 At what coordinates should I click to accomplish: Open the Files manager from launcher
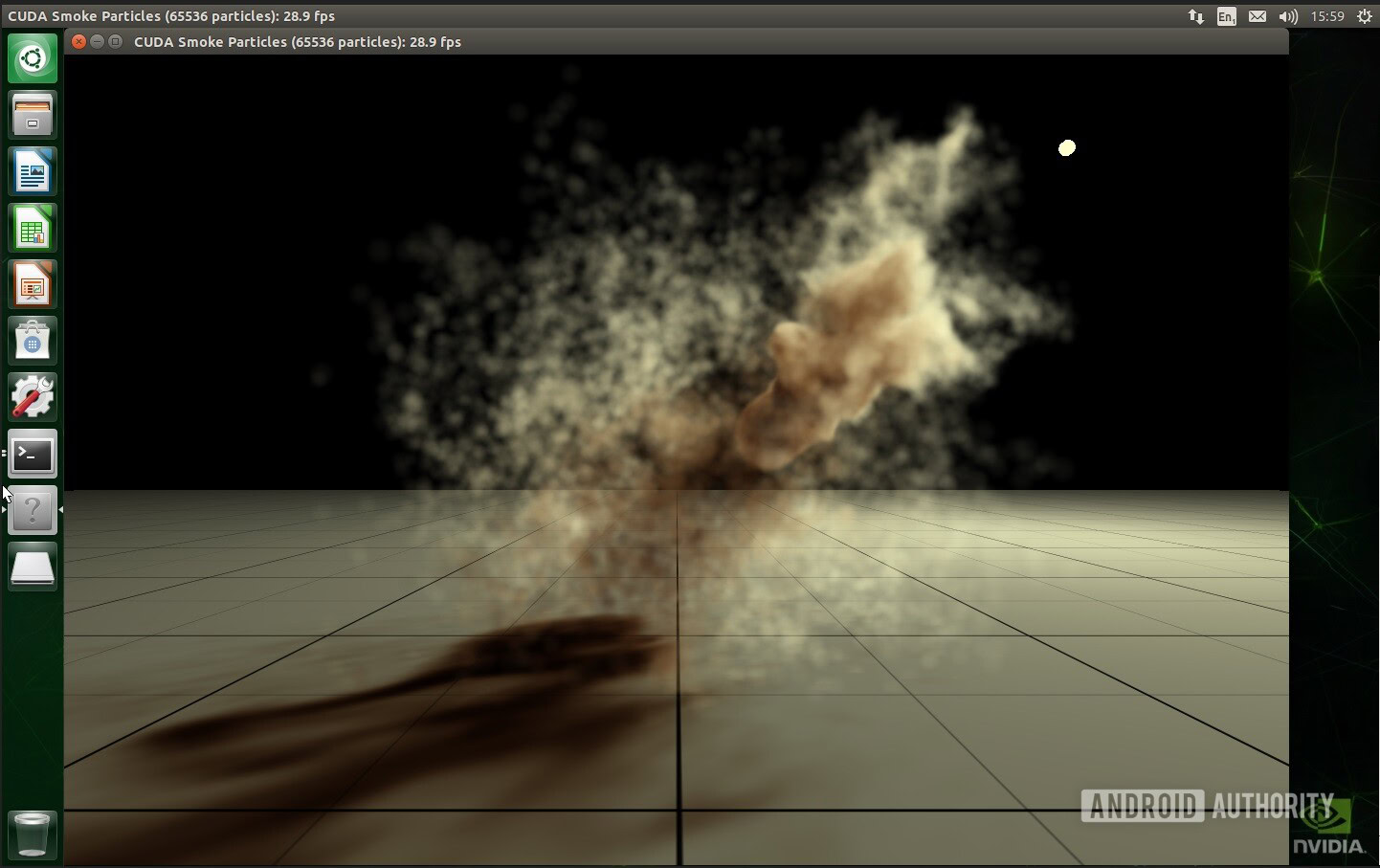click(33, 115)
